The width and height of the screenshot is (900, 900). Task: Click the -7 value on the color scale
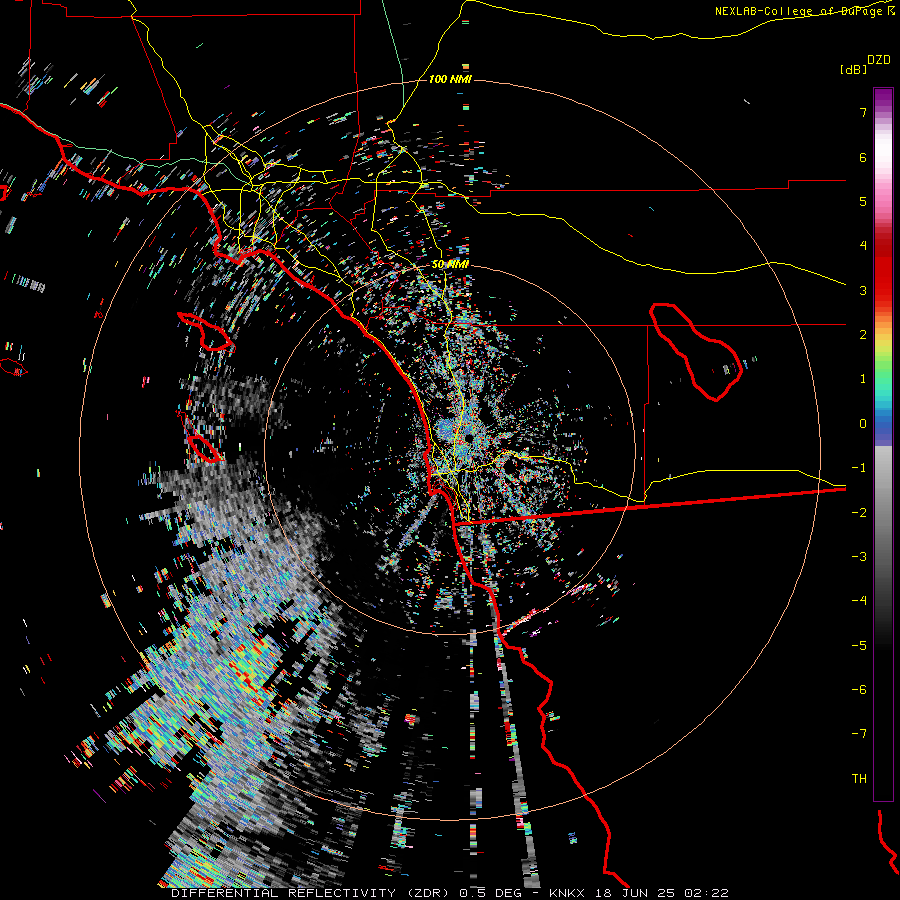859,734
